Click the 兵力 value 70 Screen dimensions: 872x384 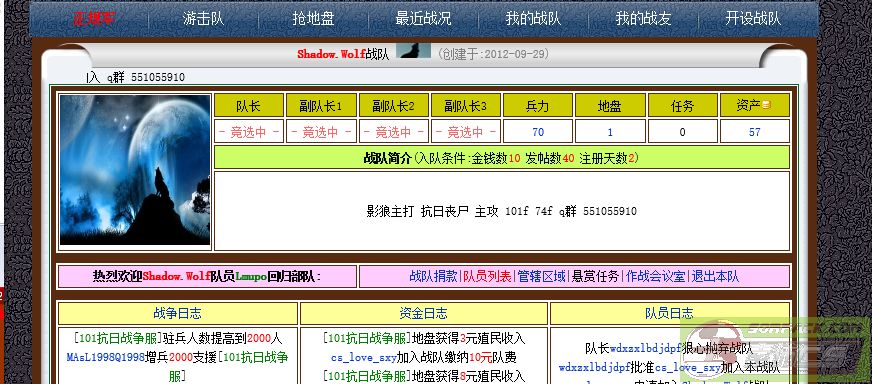(538, 132)
